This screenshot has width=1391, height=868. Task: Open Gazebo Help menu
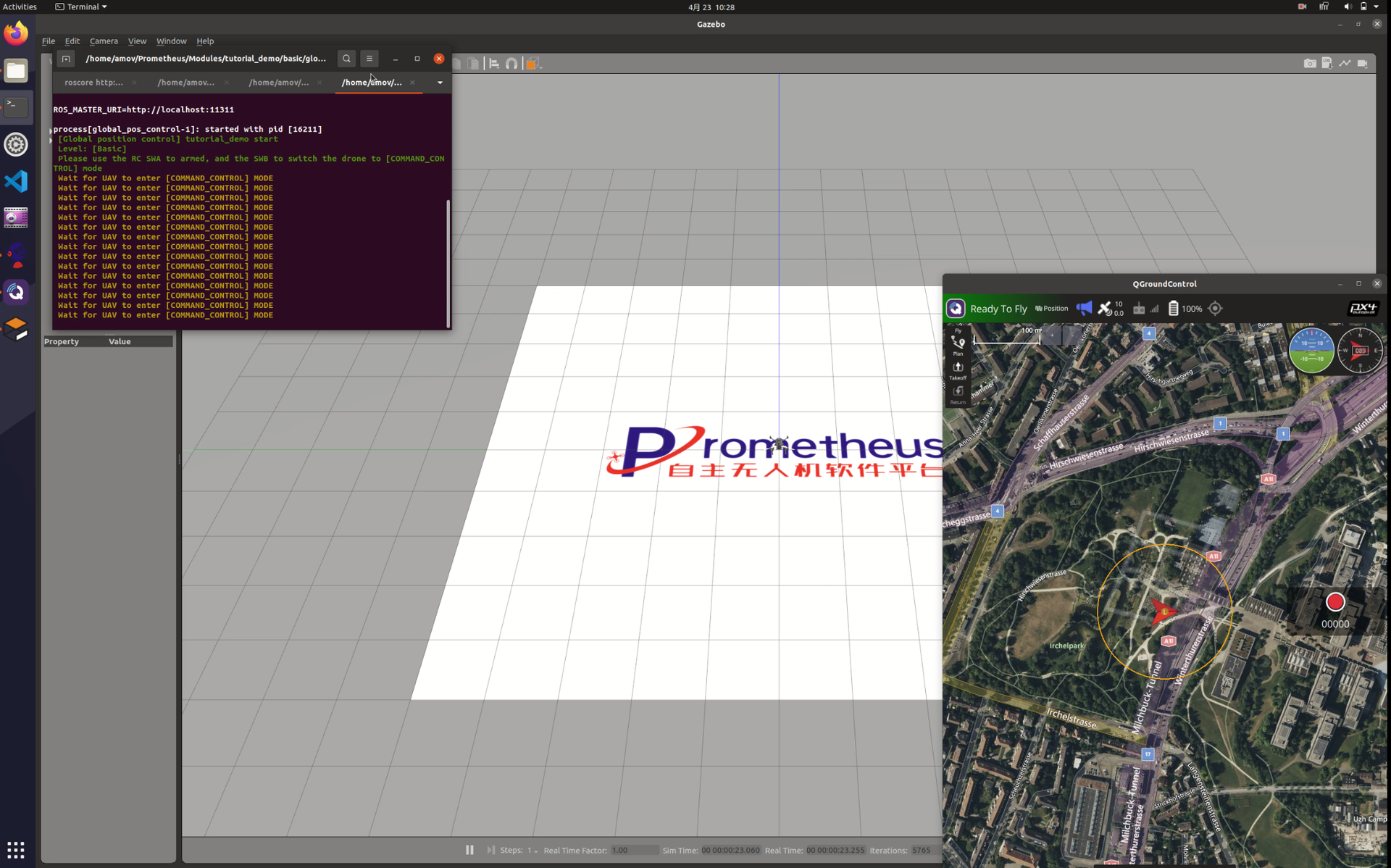pyautogui.click(x=205, y=41)
